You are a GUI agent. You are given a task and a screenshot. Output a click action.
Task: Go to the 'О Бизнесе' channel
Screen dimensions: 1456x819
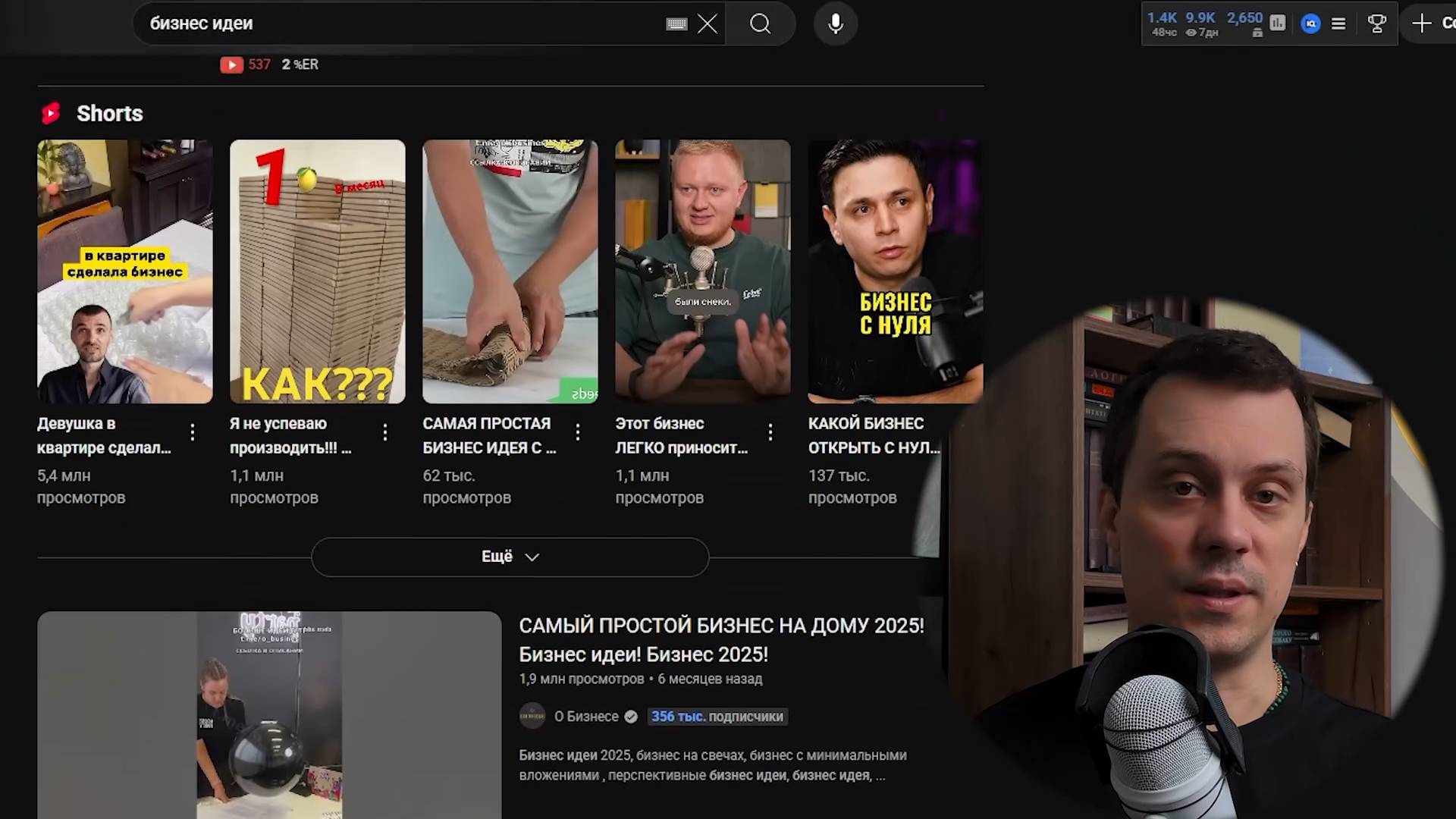pyautogui.click(x=585, y=717)
